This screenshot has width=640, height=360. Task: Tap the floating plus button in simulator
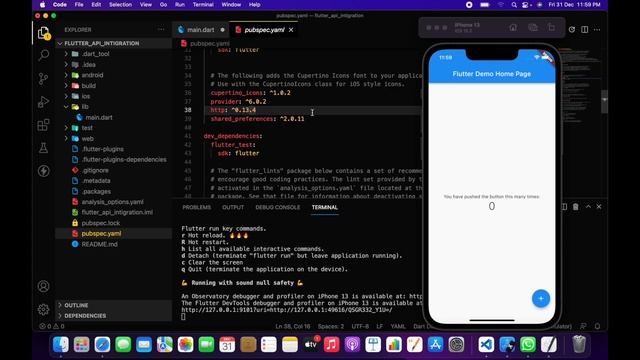tap(541, 298)
